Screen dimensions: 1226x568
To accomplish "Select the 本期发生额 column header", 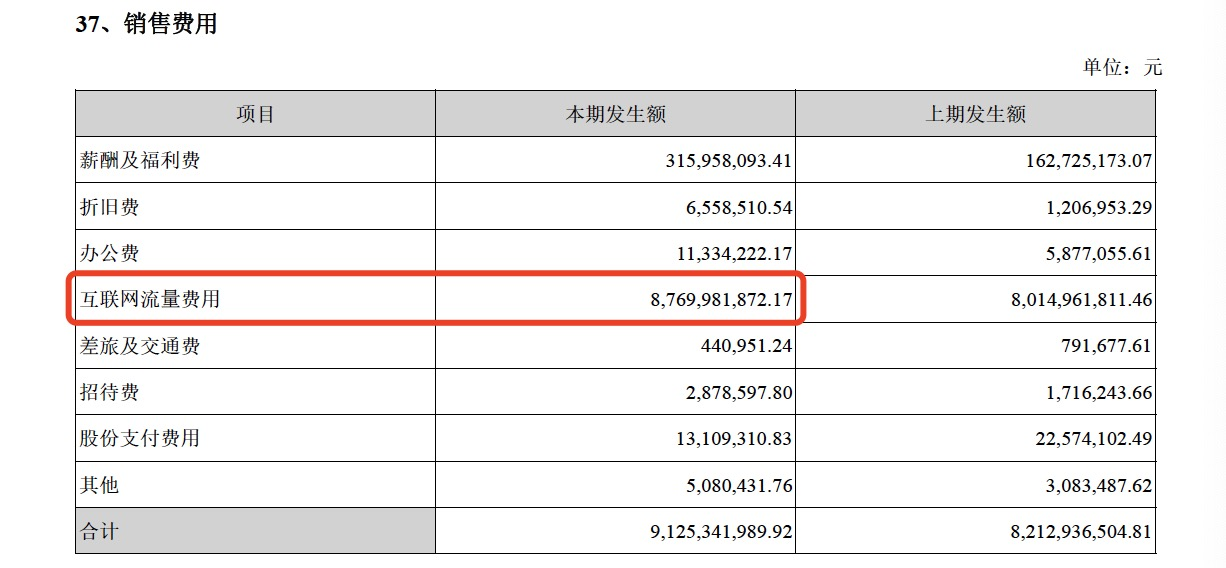I will coord(615,114).
